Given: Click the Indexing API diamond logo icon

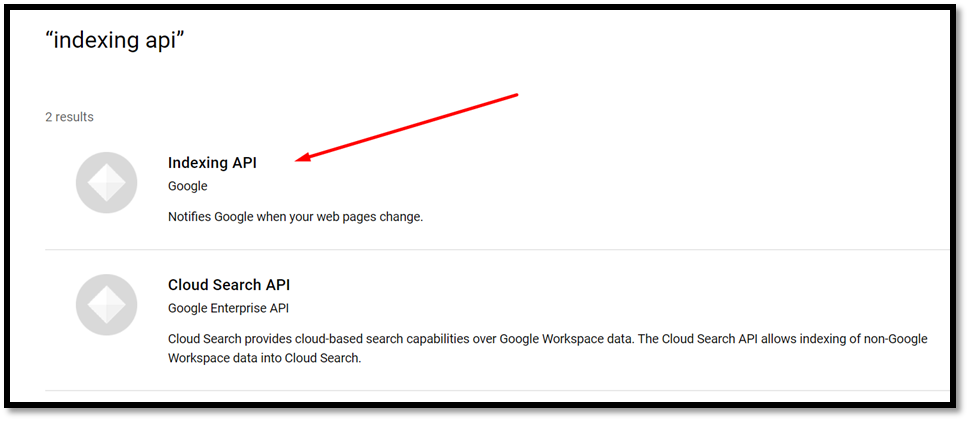Looking at the screenshot, I should click(x=106, y=182).
